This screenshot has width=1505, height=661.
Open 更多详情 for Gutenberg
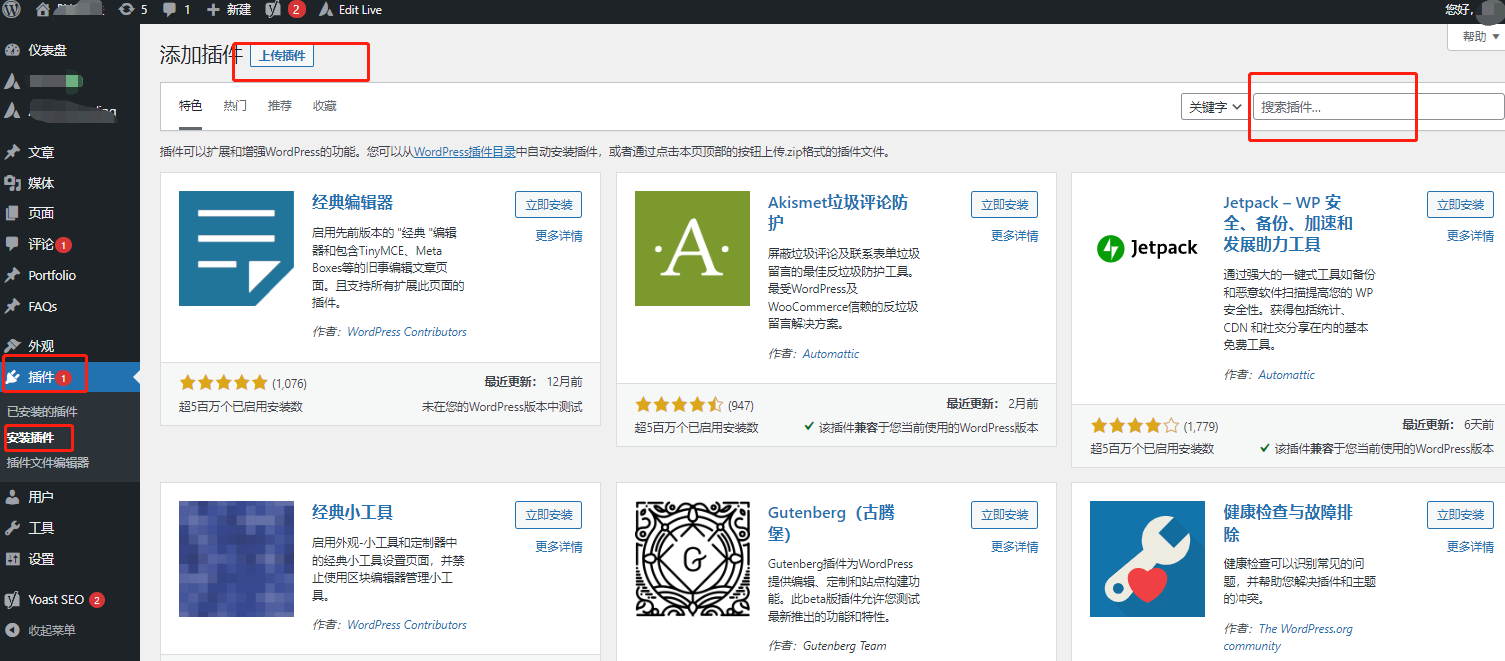pyautogui.click(x=1015, y=547)
